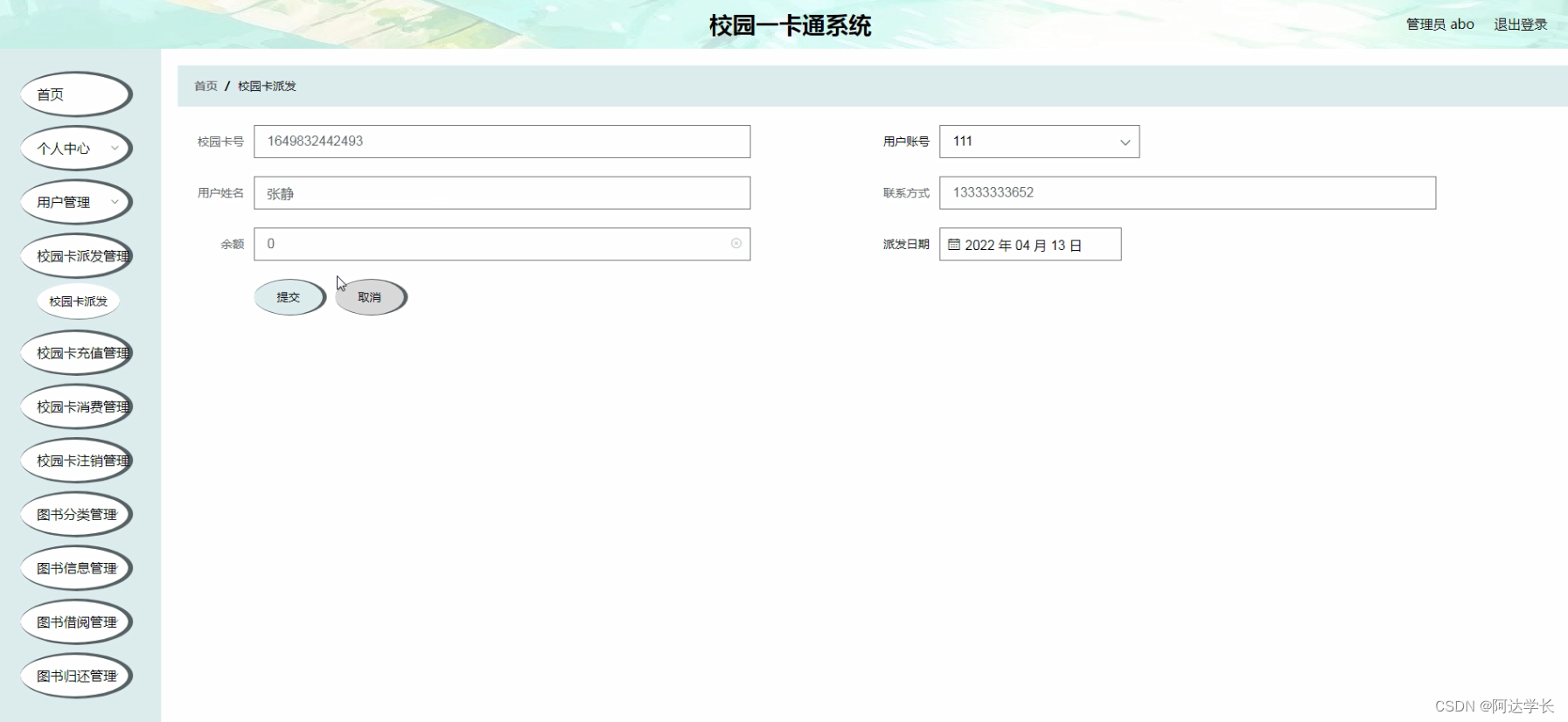Open 首页 in the sidebar

pyautogui.click(x=76, y=94)
